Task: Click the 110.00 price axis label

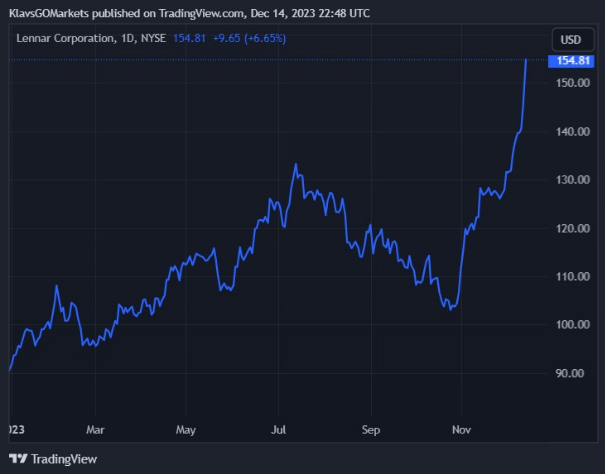Action: click(573, 276)
